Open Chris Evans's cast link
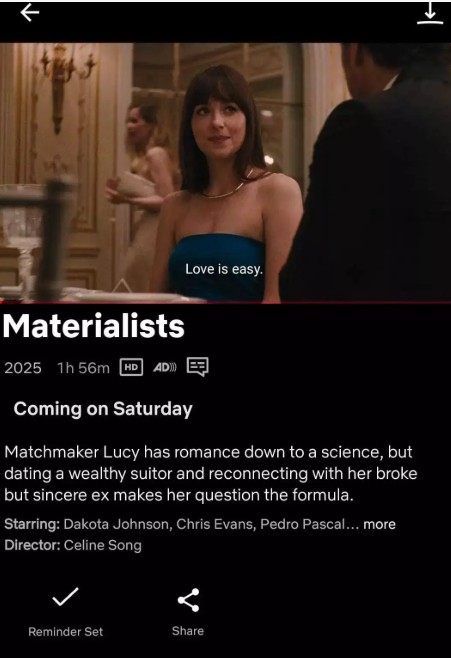This screenshot has height=658, width=451. pyautogui.click(x=214, y=524)
